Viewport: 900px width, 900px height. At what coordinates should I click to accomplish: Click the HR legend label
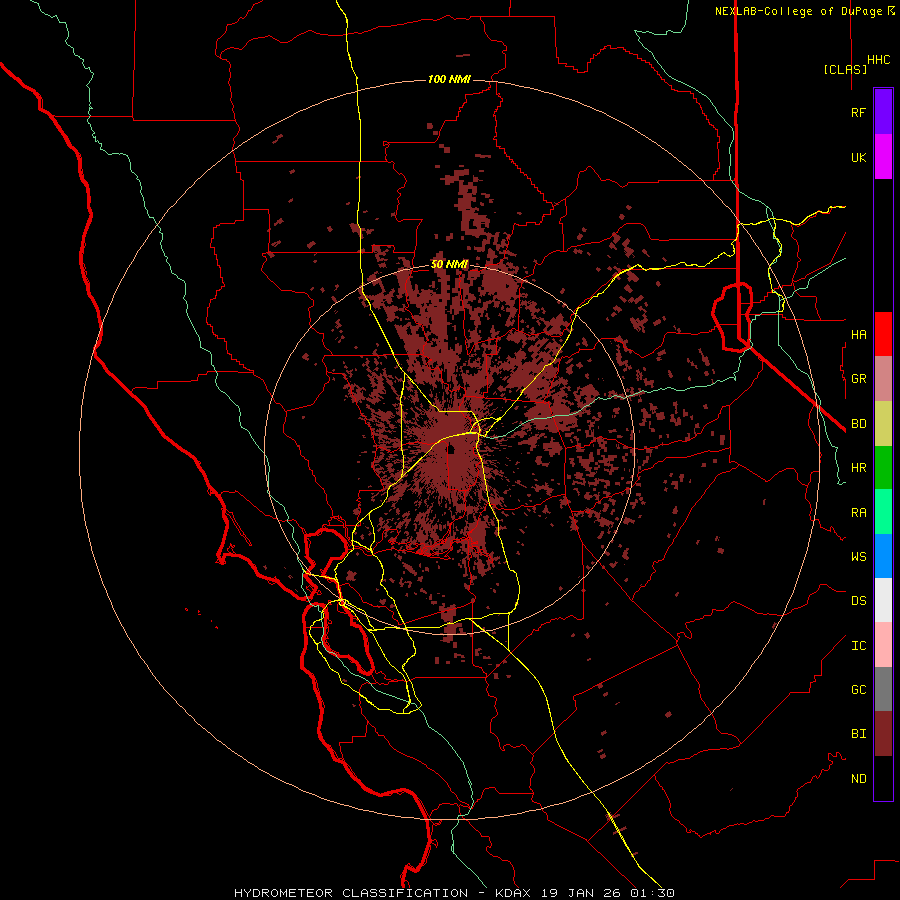[x=858, y=468]
